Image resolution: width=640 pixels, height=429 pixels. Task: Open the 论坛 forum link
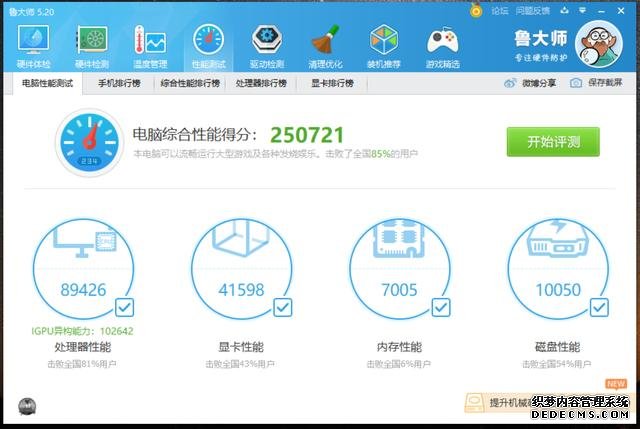tap(500, 11)
